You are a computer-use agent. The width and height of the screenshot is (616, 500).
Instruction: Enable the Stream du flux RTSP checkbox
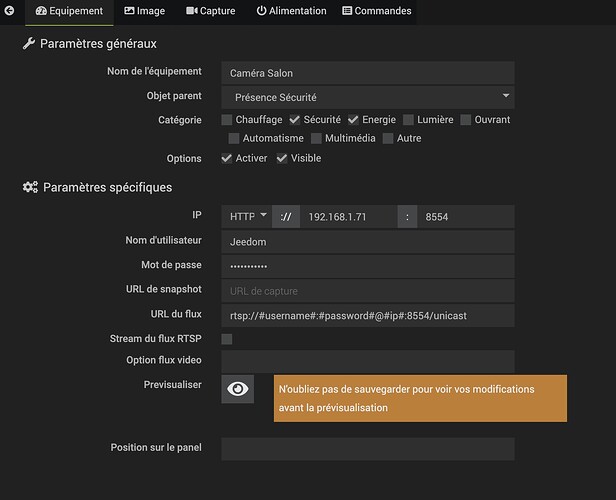click(x=227, y=339)
